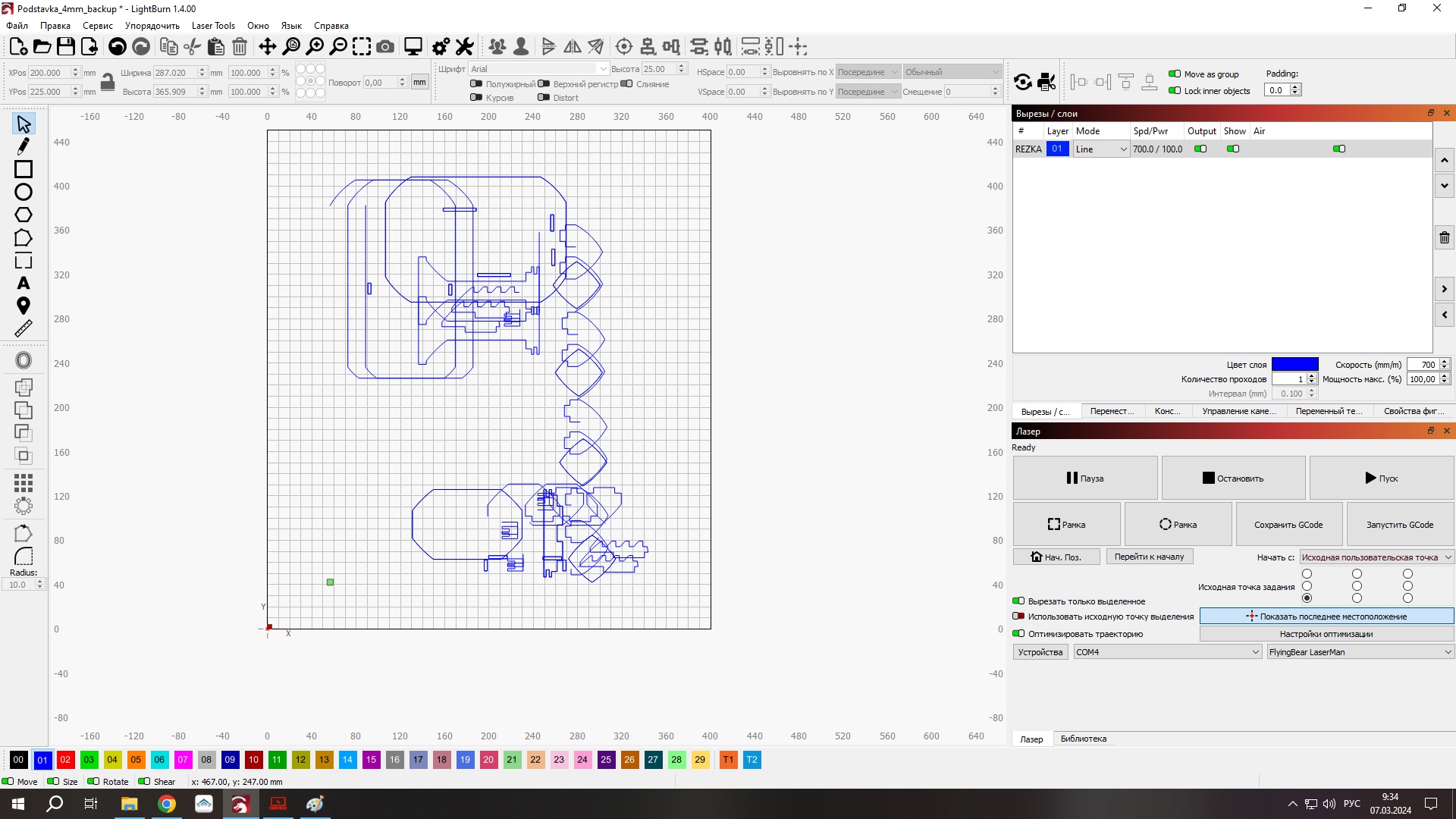Screen dimensions: 1456x819
Task: Toggle 'Полужирный' bold switch
Action: [476, 84]
